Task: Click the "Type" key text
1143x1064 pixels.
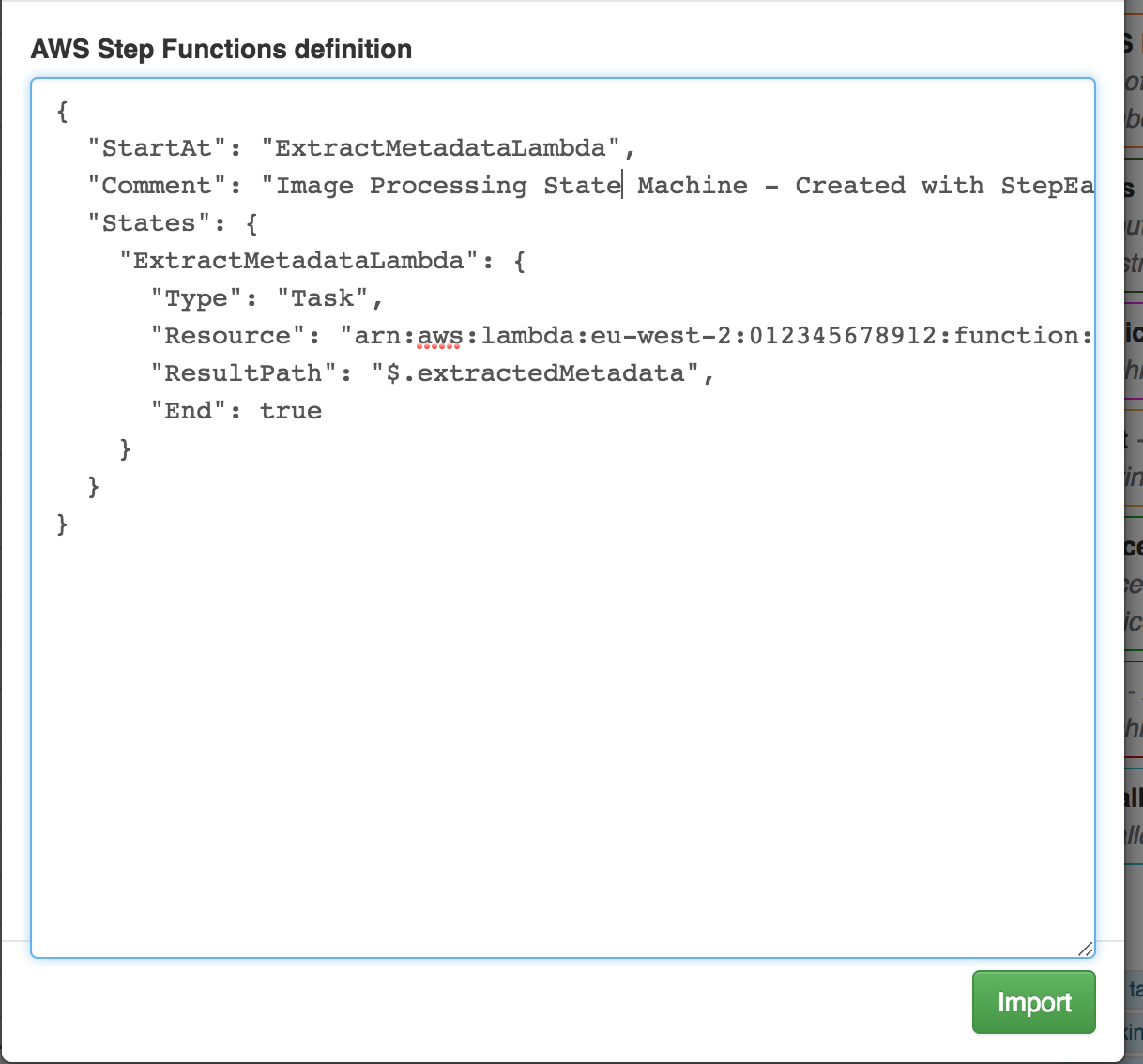Action: click(x=196, y=298)
